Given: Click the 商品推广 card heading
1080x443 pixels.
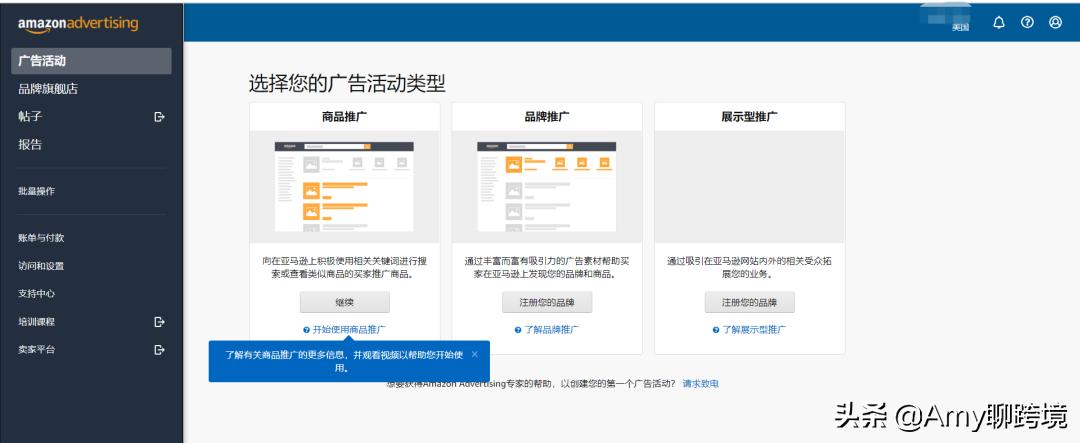Looking at the screenshot, I should point(344,116).
